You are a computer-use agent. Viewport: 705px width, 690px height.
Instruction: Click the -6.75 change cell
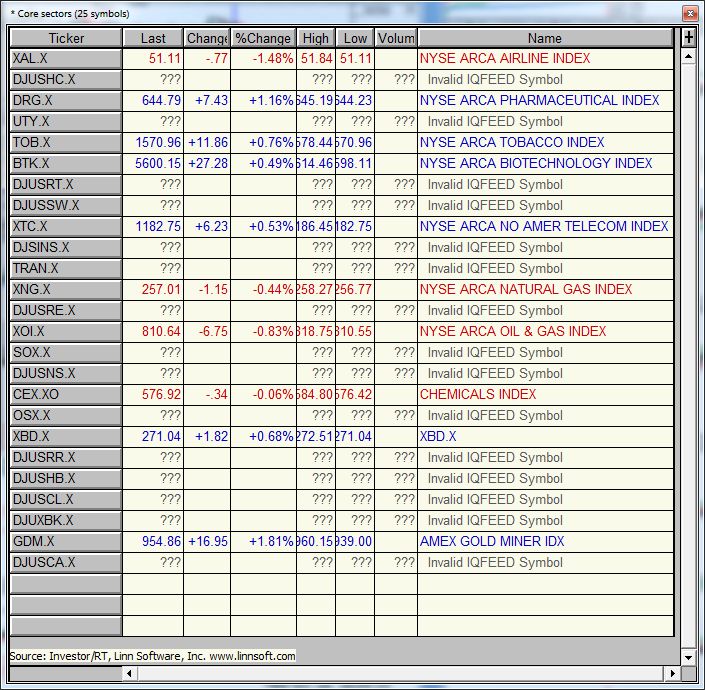click(x=207, y=331)
